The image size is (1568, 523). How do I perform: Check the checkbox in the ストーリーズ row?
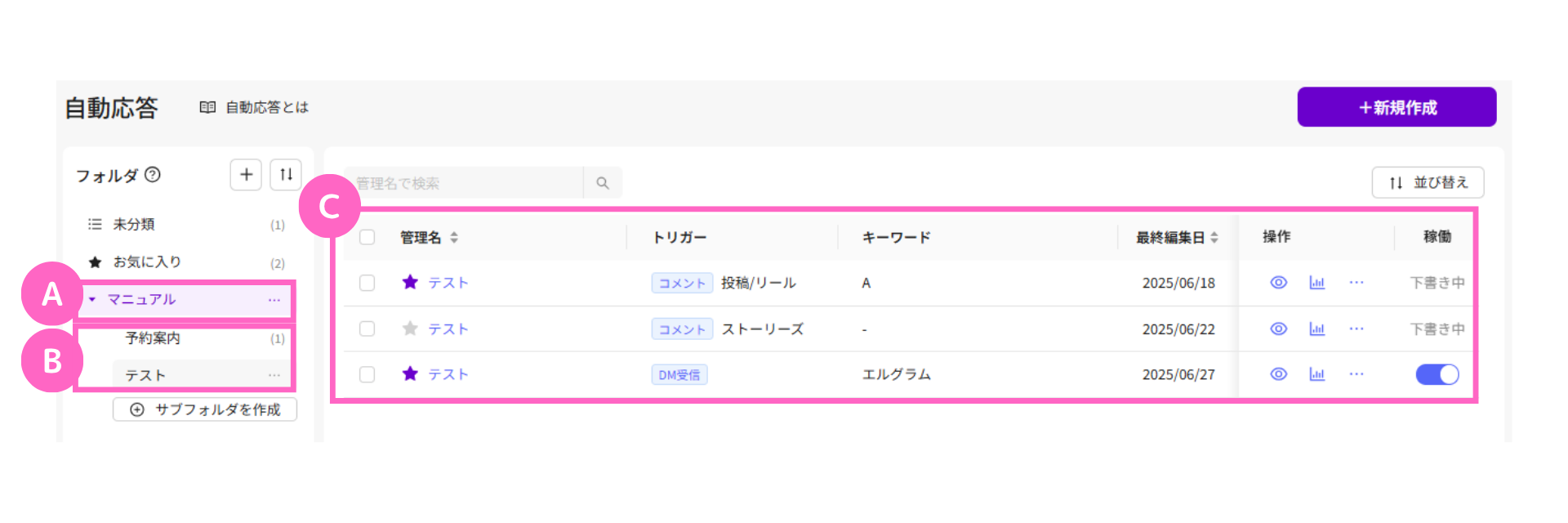coord(367,329)
